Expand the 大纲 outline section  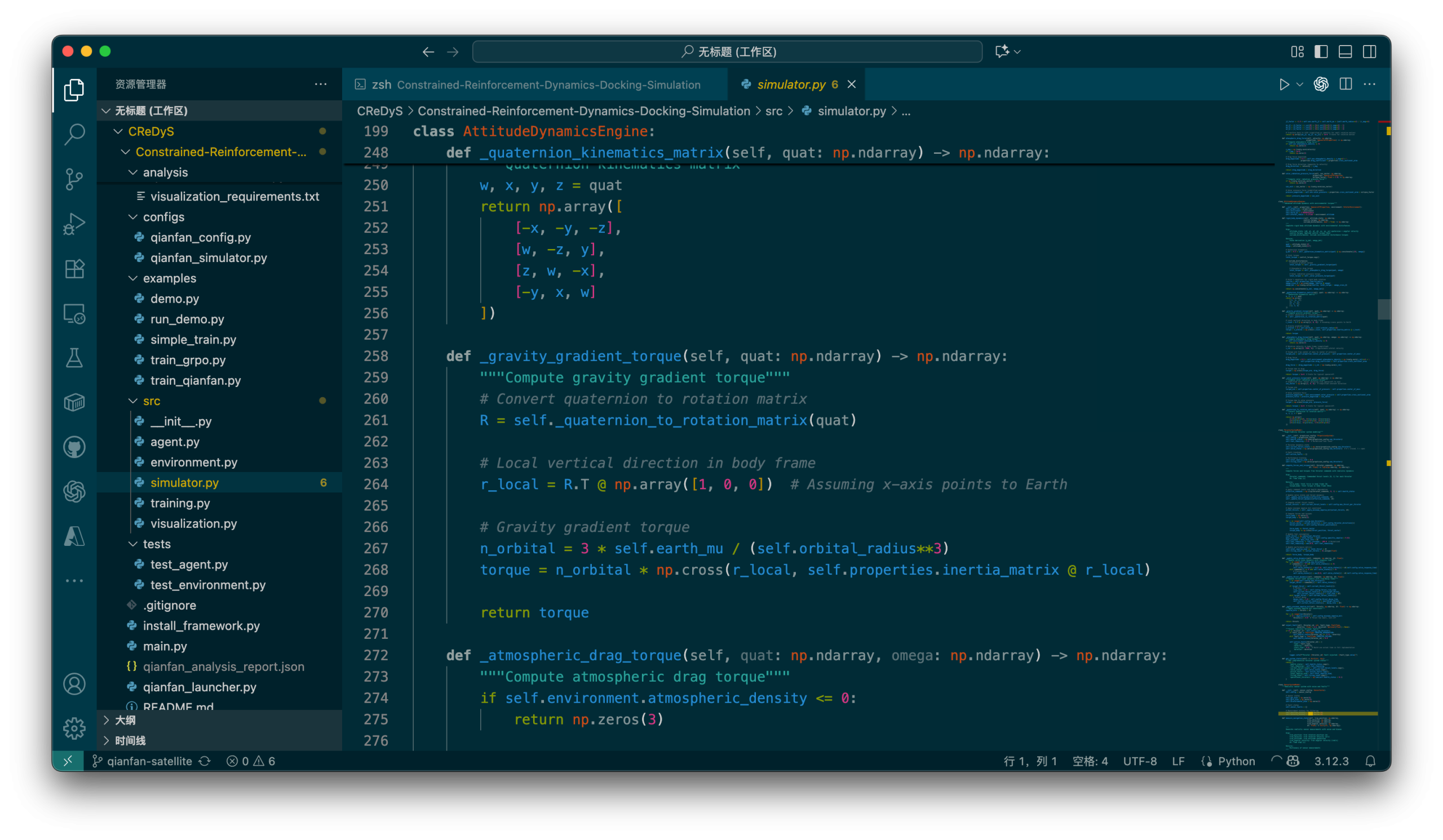(x=125, y=720)
